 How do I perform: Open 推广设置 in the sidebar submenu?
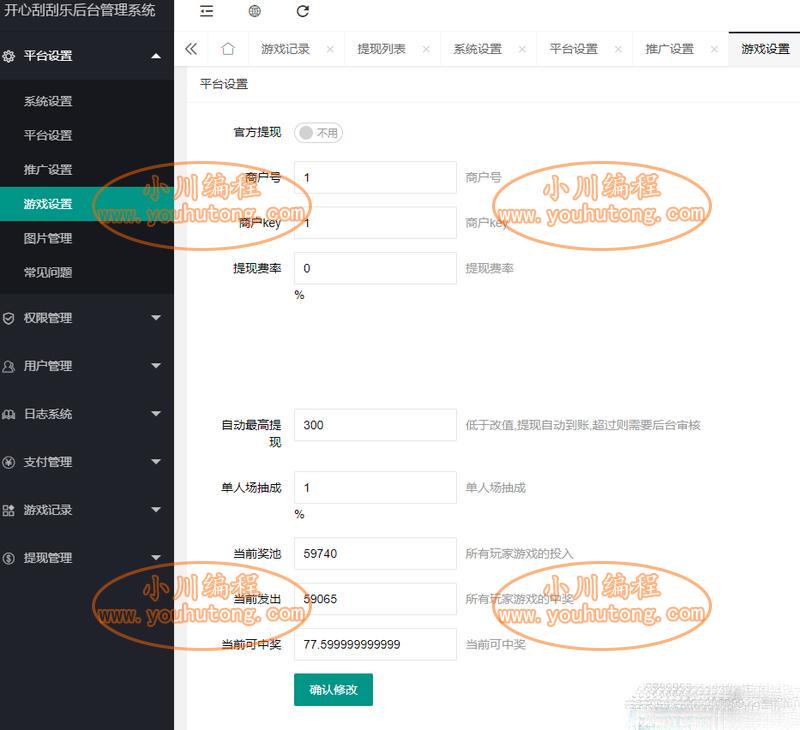[x=87, y=169]
